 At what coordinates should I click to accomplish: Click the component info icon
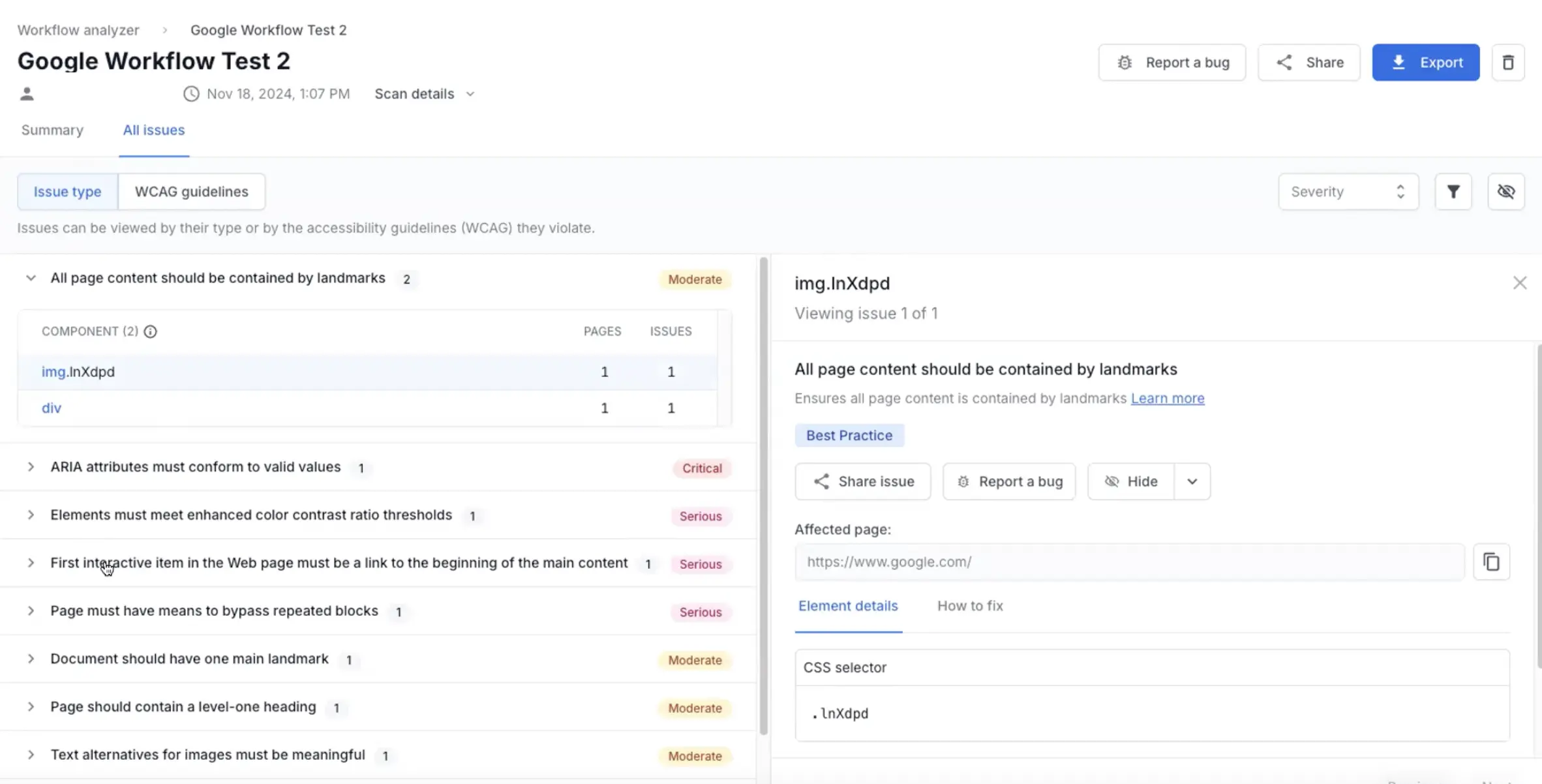click(x=150, y=331)
